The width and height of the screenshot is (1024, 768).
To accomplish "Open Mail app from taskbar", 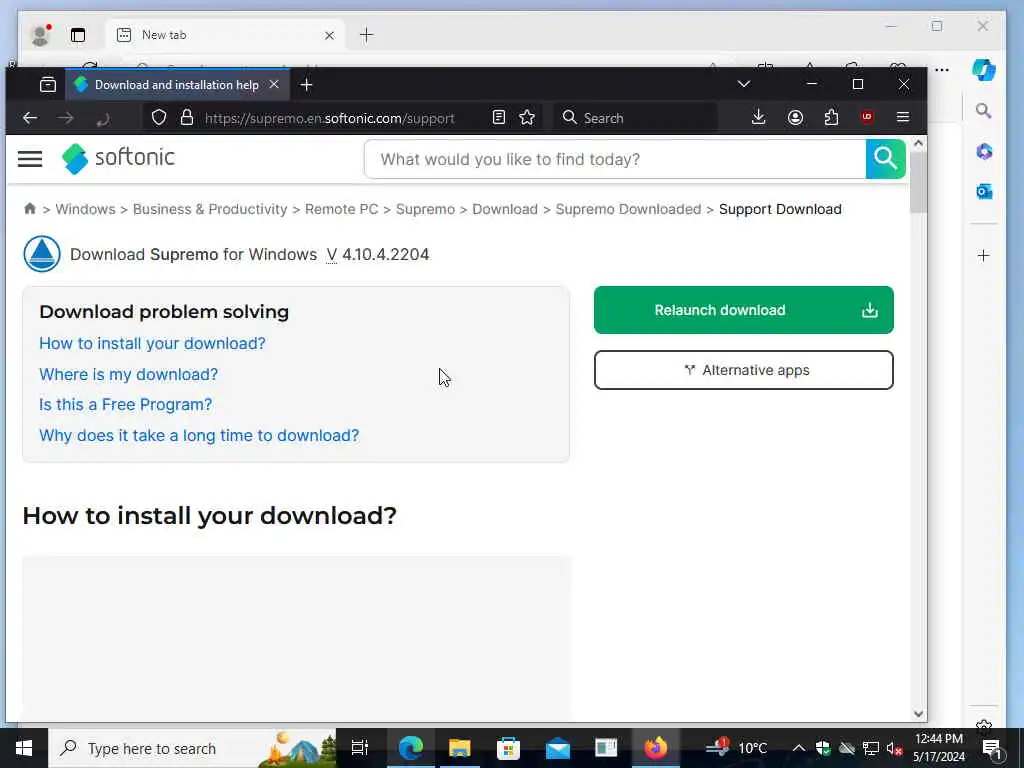I will [x=558, y=748].
